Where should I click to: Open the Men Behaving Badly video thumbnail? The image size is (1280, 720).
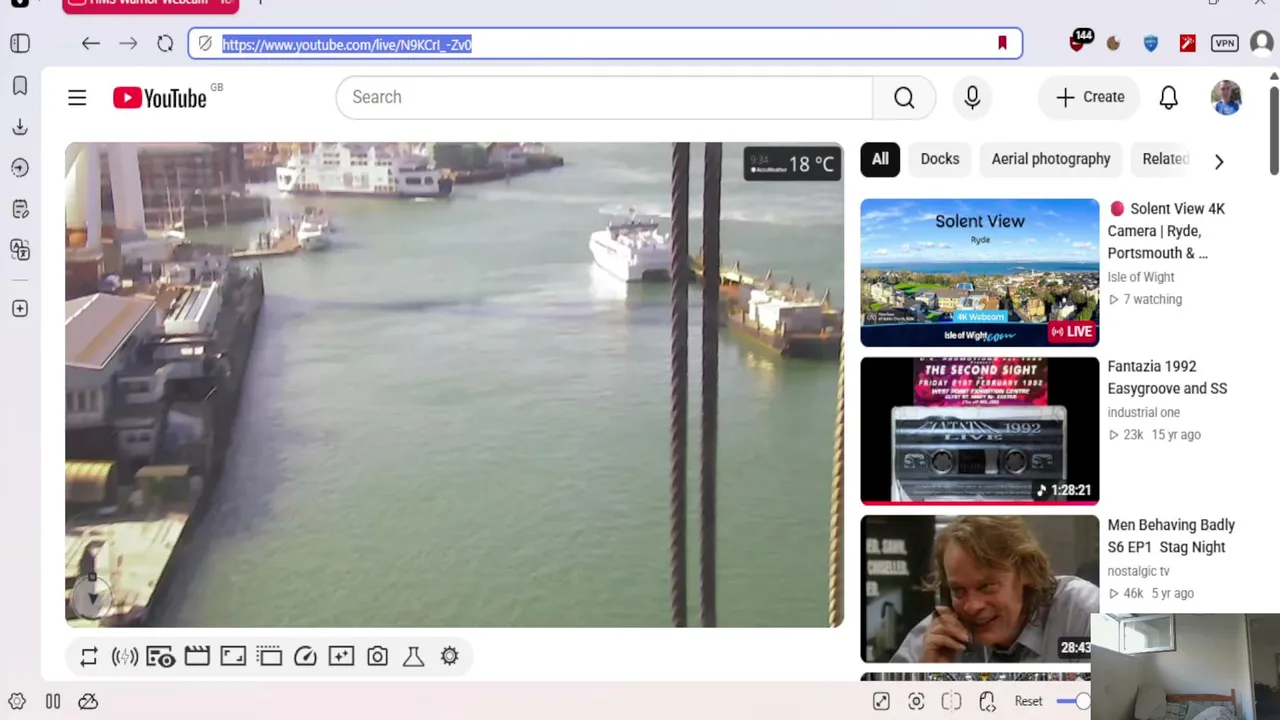980,589
